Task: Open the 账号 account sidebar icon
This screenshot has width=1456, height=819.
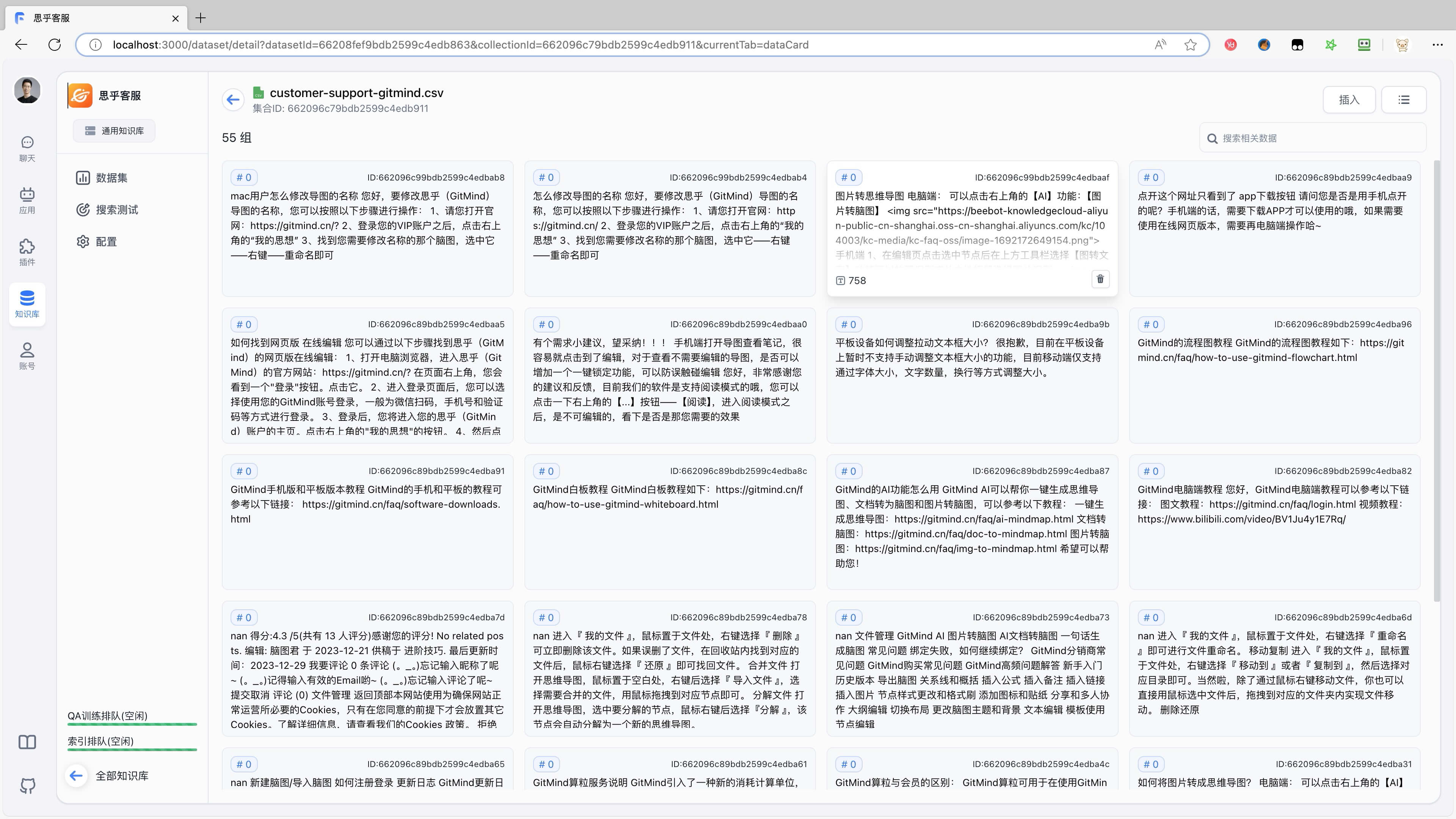Action: [27, 356]
